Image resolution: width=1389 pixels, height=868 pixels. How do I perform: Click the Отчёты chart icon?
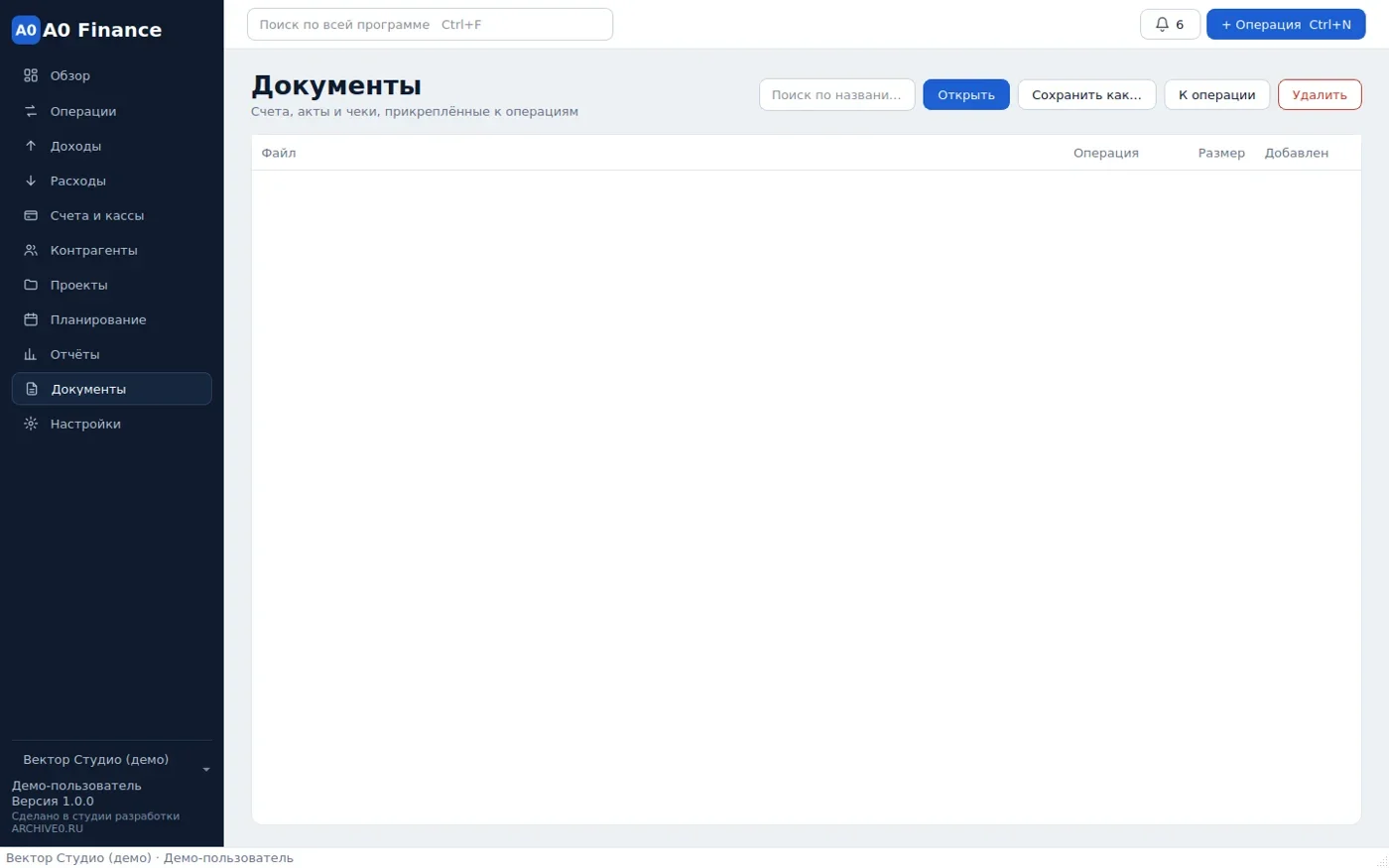coord(31,354)
